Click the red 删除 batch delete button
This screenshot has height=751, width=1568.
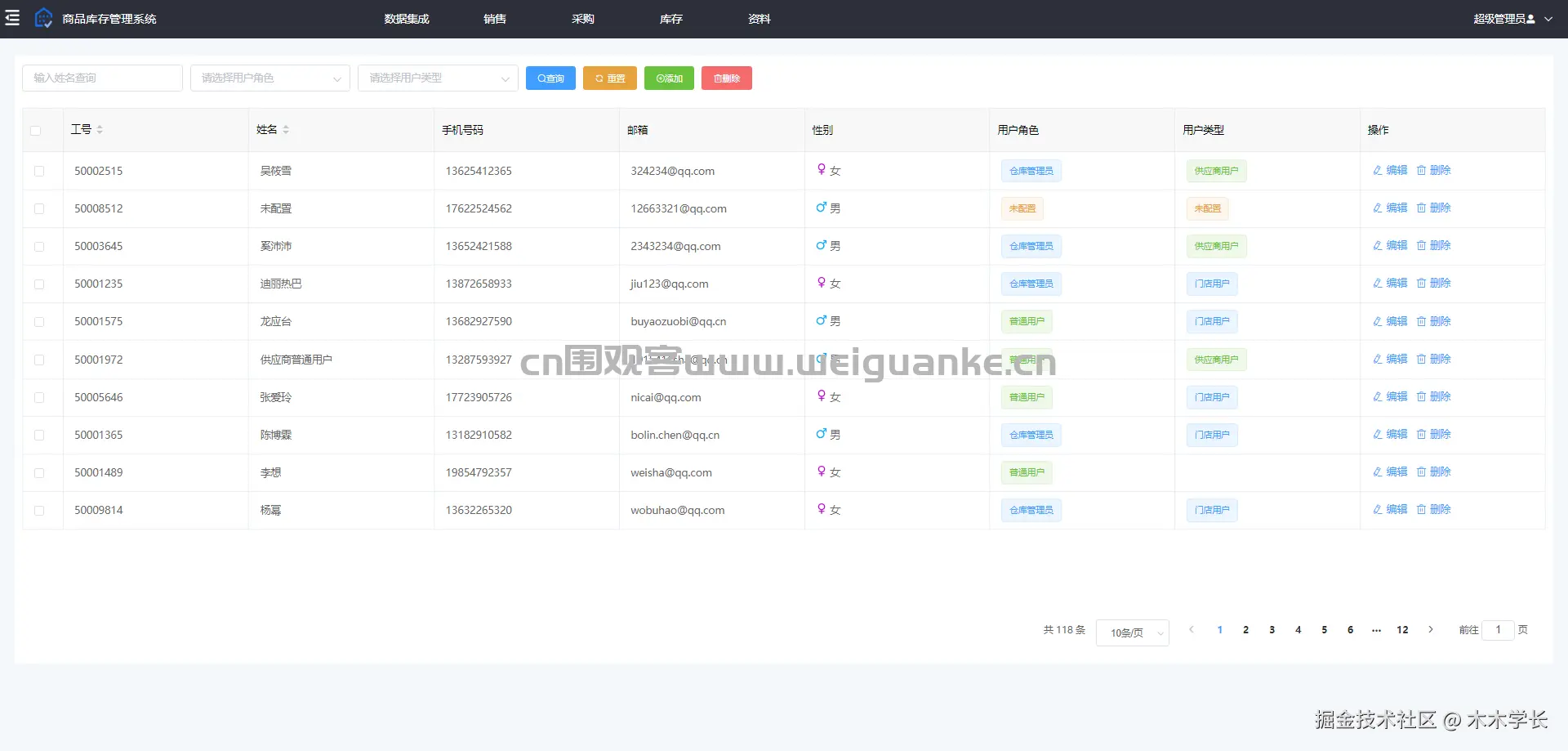click(x=727, y=78)
